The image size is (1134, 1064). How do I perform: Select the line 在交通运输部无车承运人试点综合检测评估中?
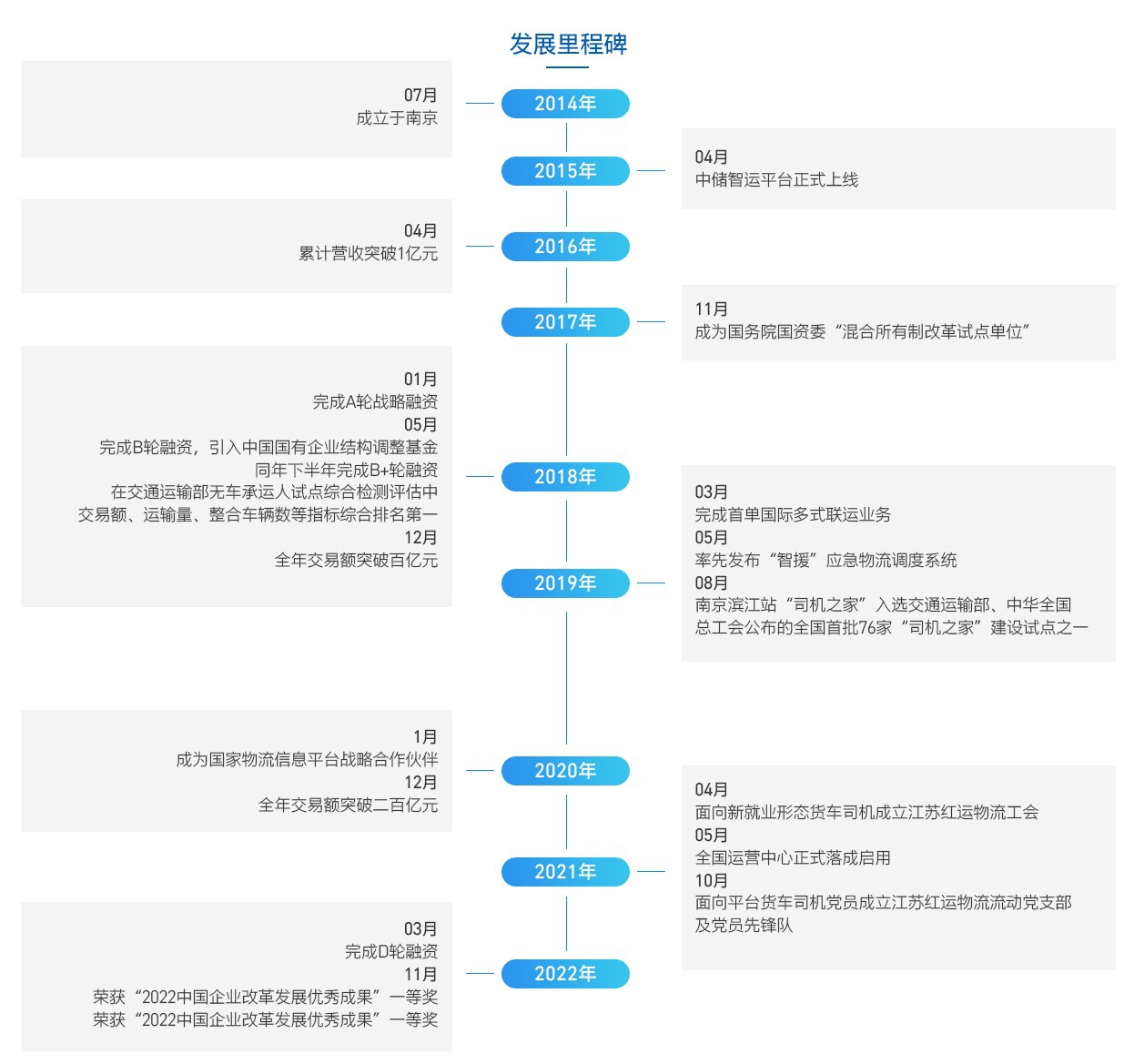coord(274,492)
